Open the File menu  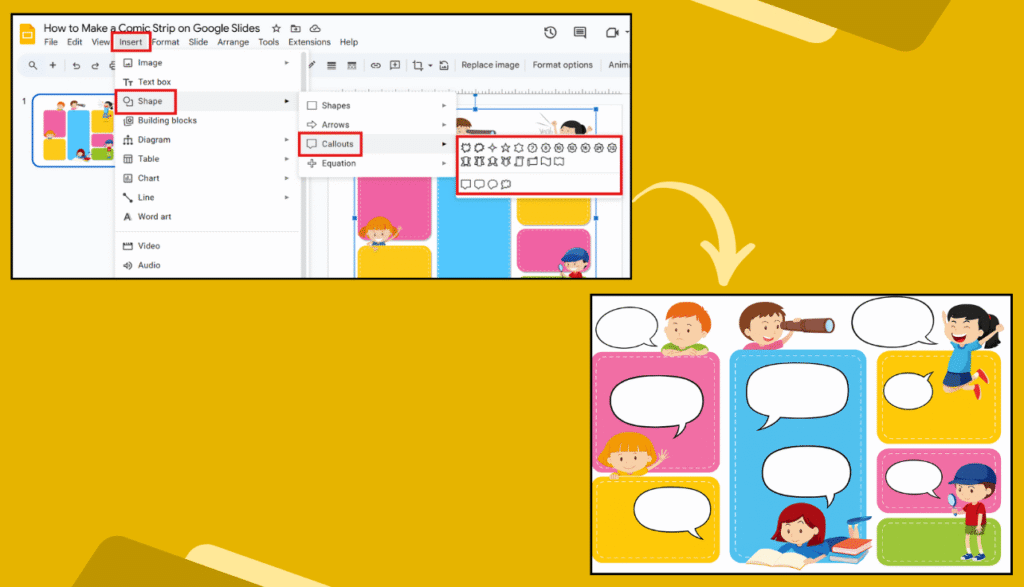click(x=51, y=42)
